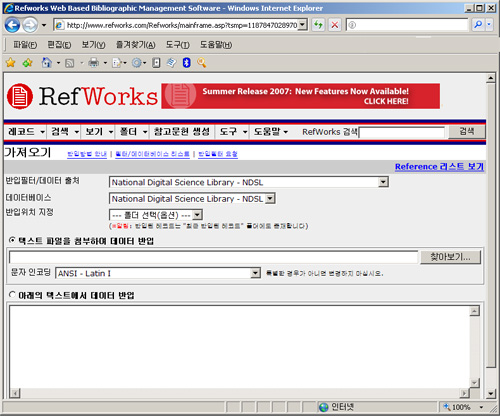Expand the 폴더 선택(옵션) dropdown
This screenshot has height=416, width=500.
197,215
